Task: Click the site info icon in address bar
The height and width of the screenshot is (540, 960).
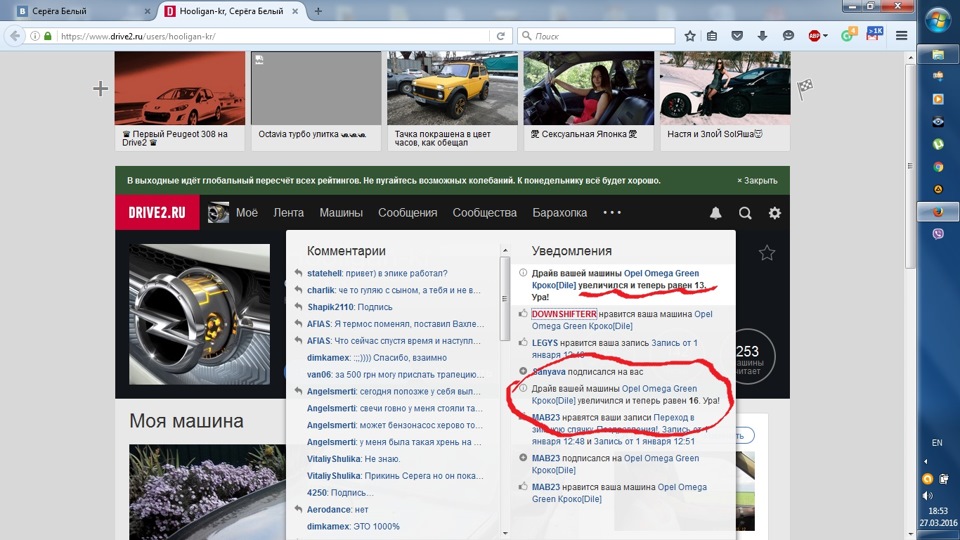Action: coord(35,36)
